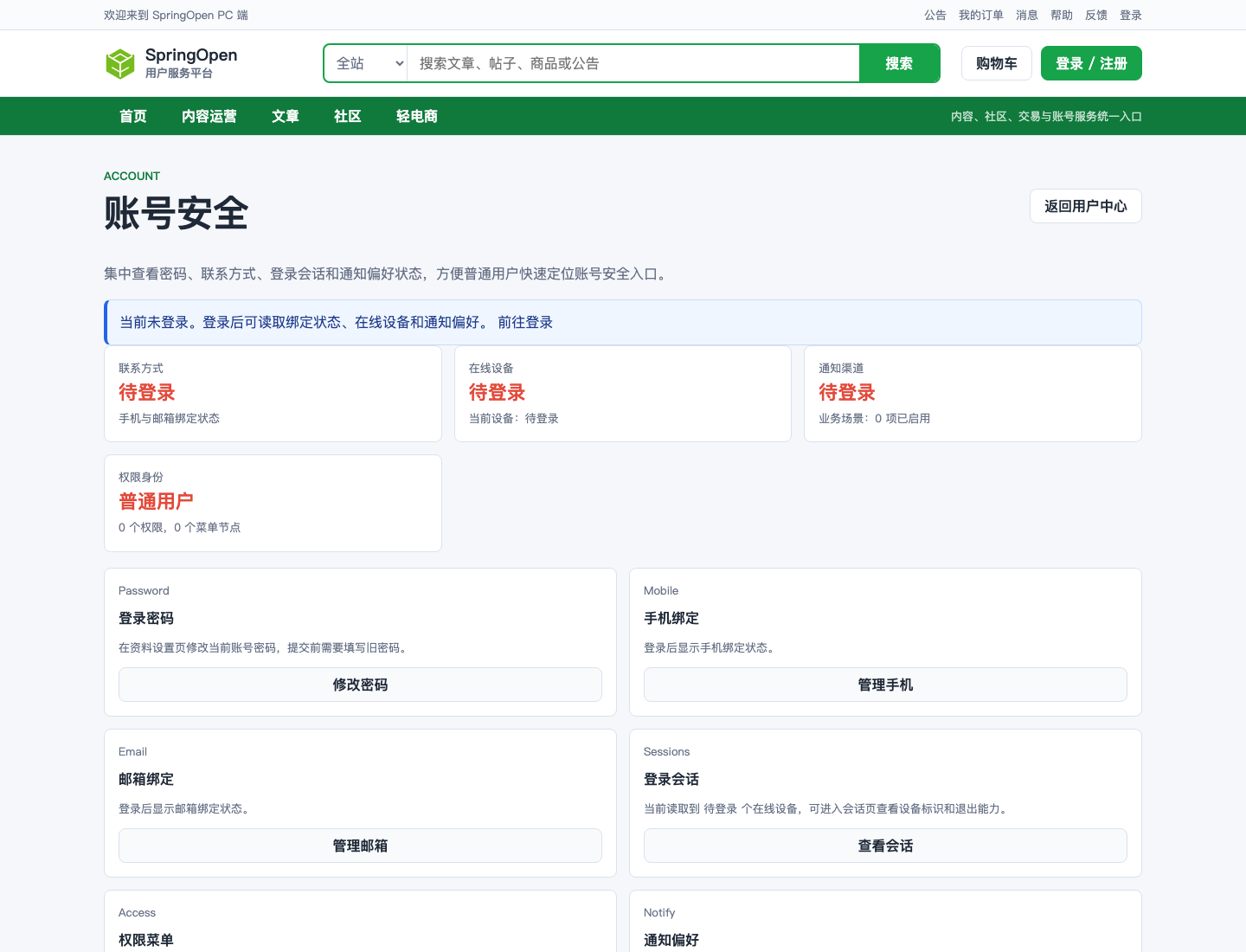Screen dimensions: 1246x952
Task: Click the 邮箱绑定 section title
Action: pos(146,779)
